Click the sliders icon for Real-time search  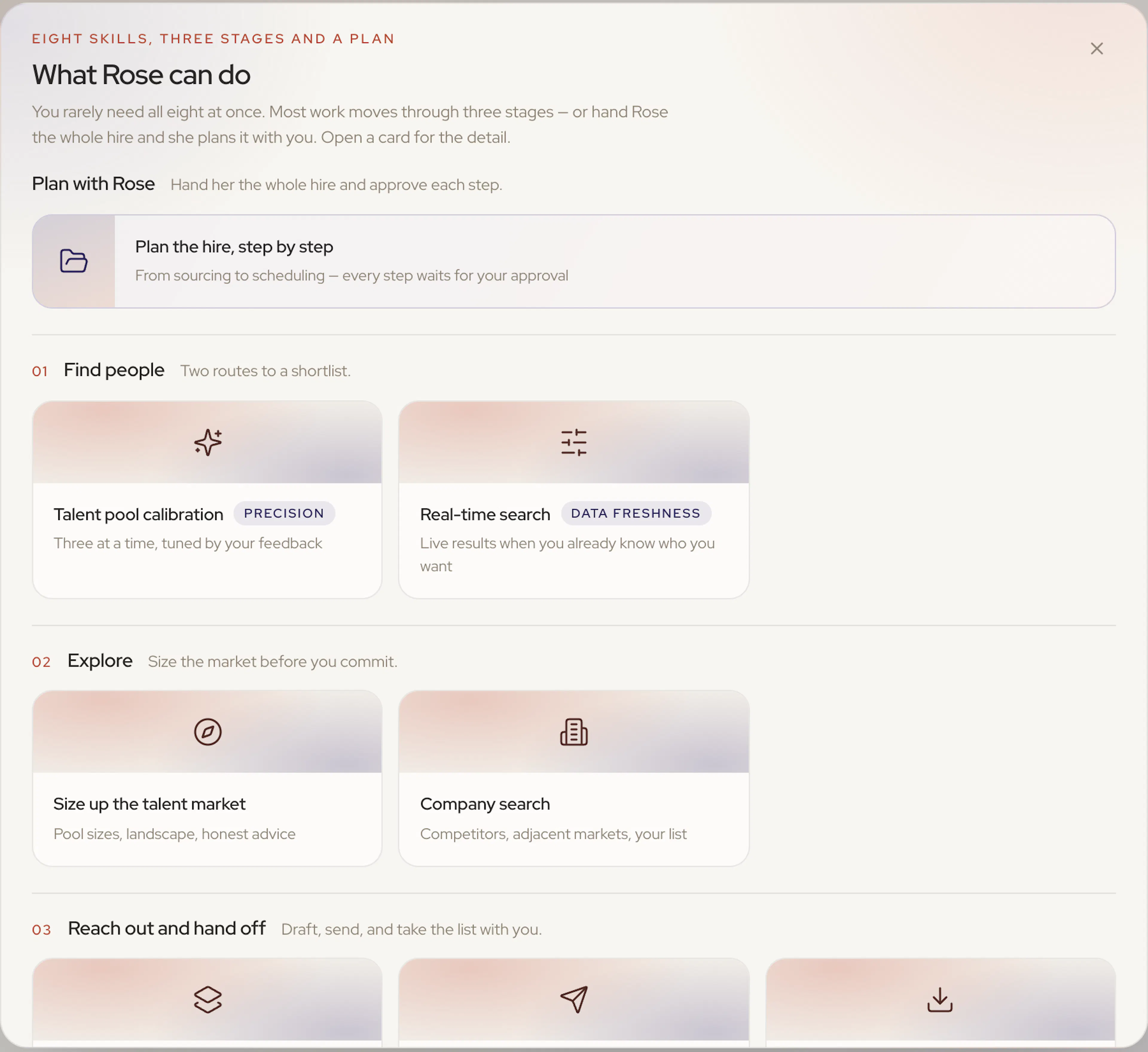point(573,442)
